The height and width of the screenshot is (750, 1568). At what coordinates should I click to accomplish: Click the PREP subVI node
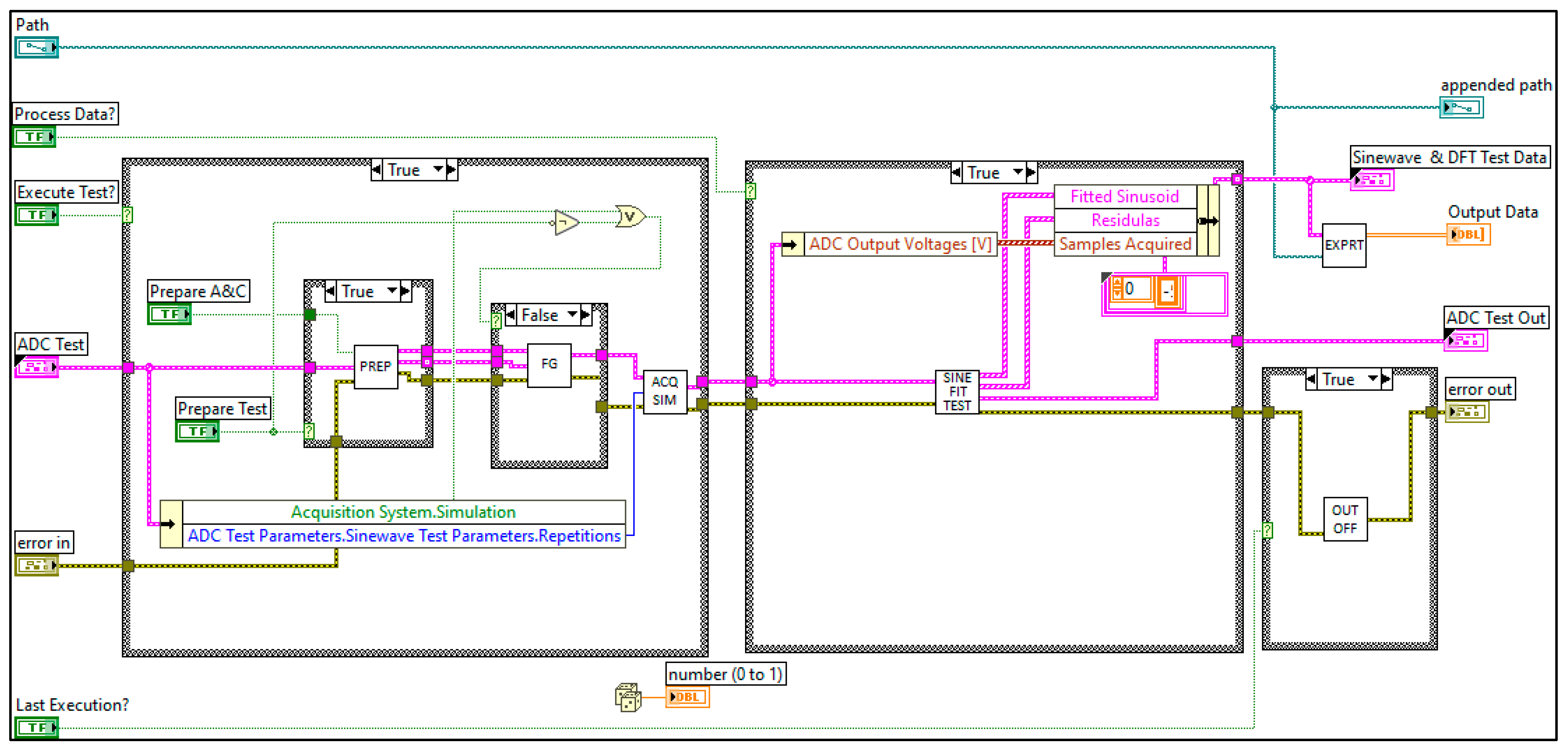[x=376, y=366]
